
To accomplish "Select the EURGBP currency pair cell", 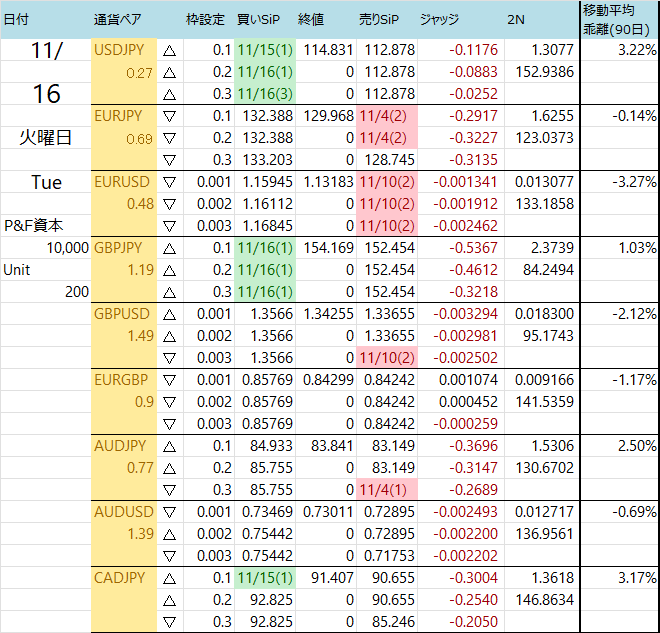I will (x=124, y=380).
